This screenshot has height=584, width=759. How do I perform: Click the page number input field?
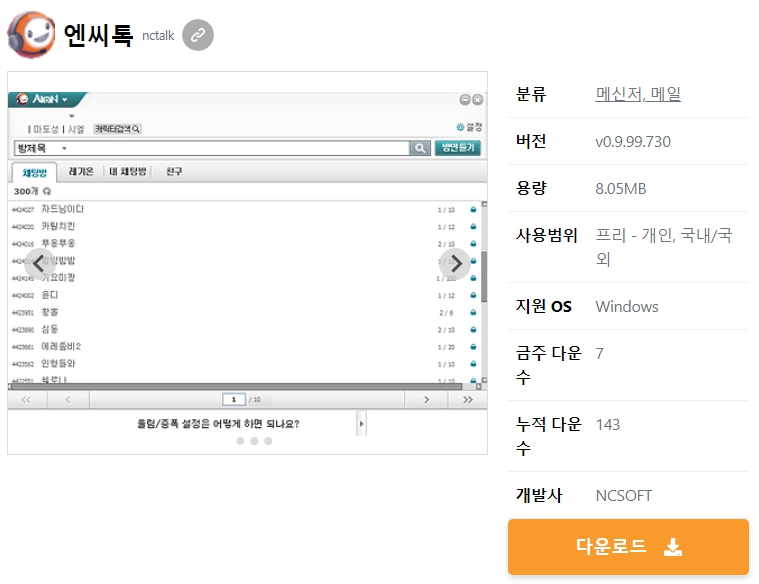pos(234,400)
